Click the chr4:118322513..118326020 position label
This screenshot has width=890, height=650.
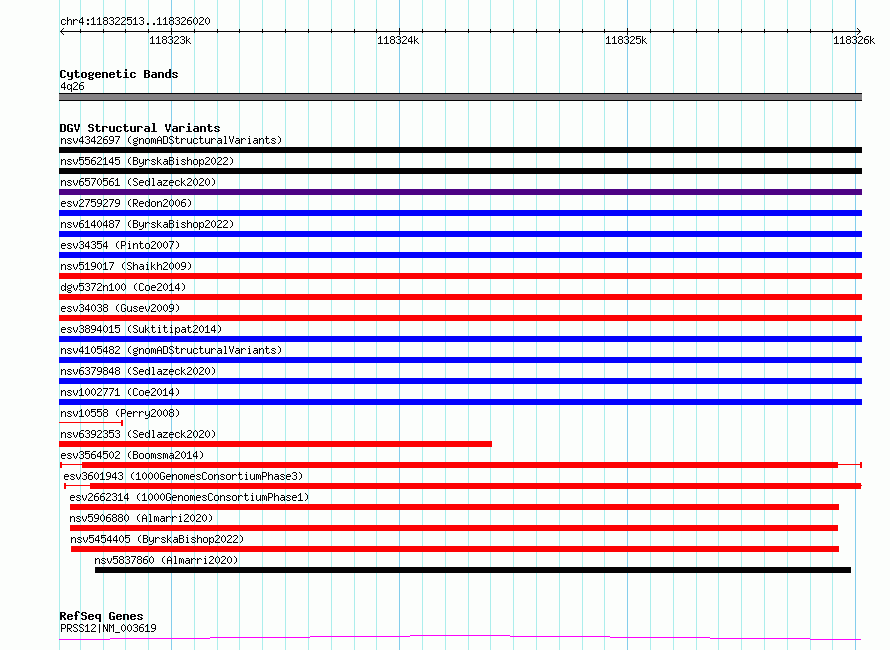pyautogui.click(x=135, y=21)
